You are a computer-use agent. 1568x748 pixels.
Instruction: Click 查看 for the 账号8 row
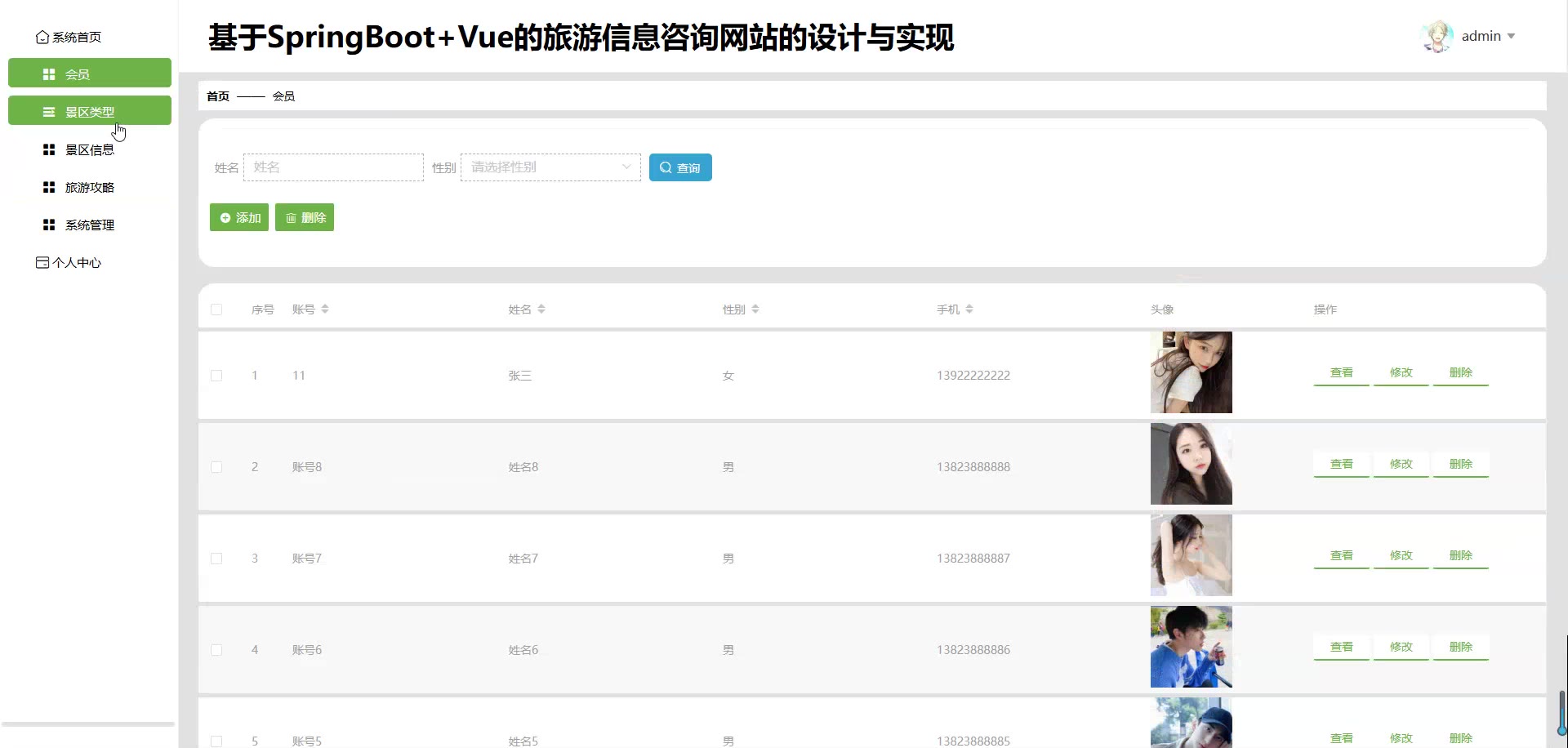pos(1342,465)
